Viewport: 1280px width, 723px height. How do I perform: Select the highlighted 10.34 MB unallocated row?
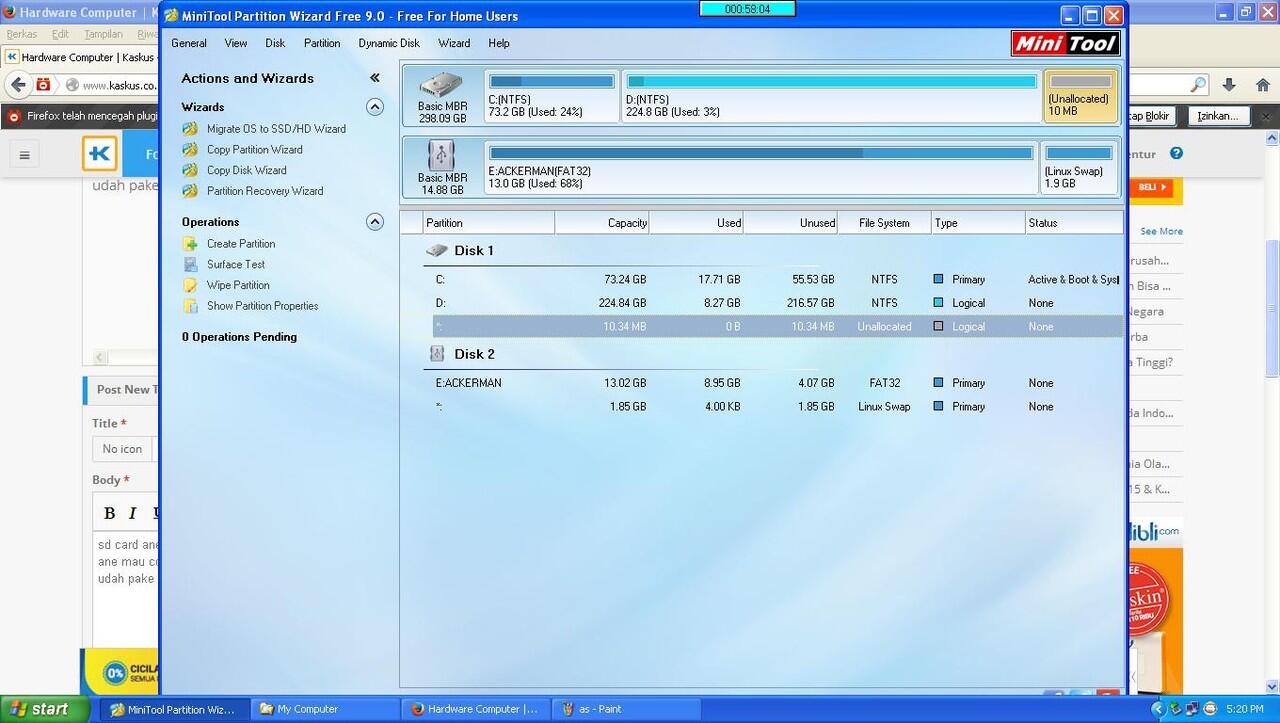coord(776,327)
